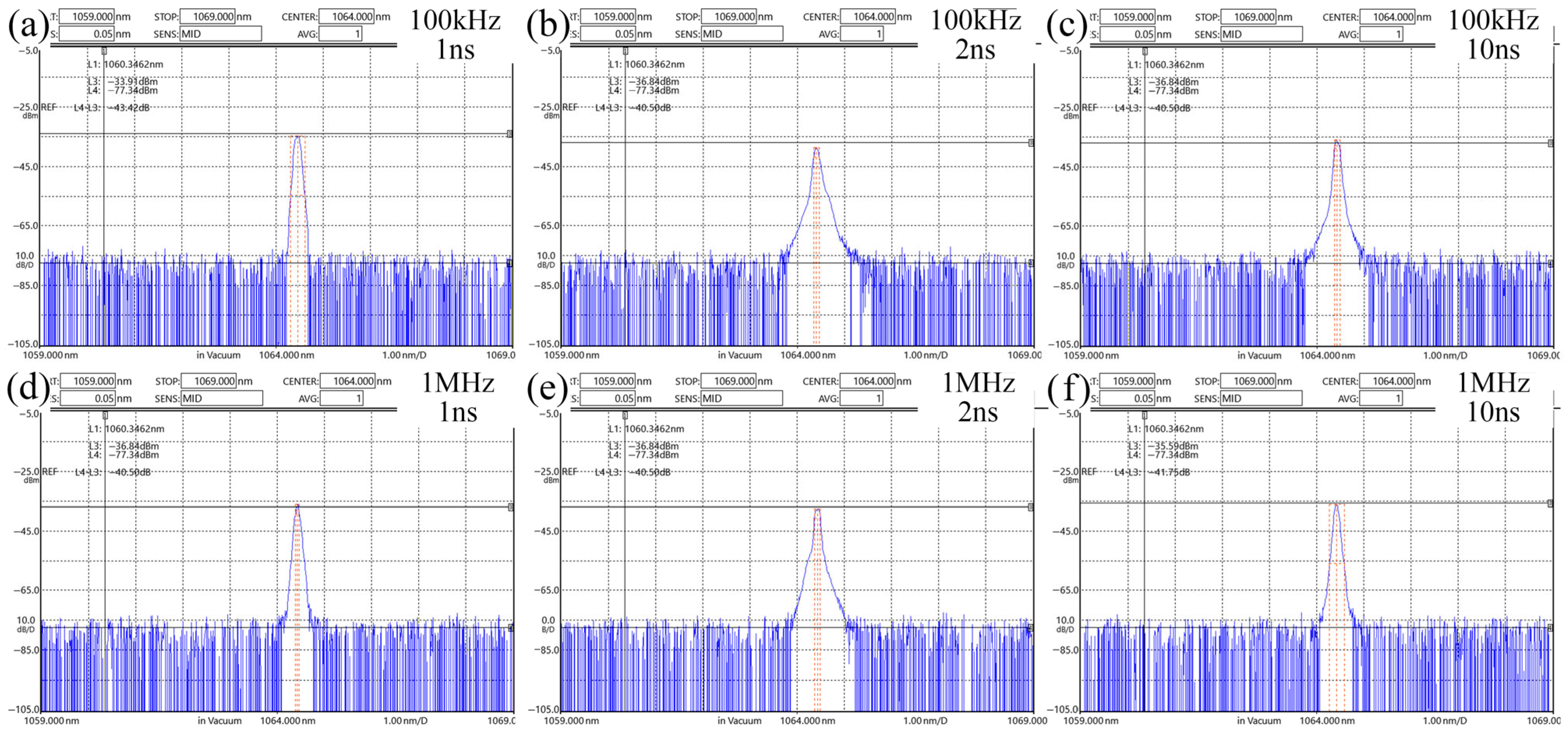Select the L1: 1060.3462nm reading in panel (b)
Viewport: 1568px width, 733px height.
point(646,65)
